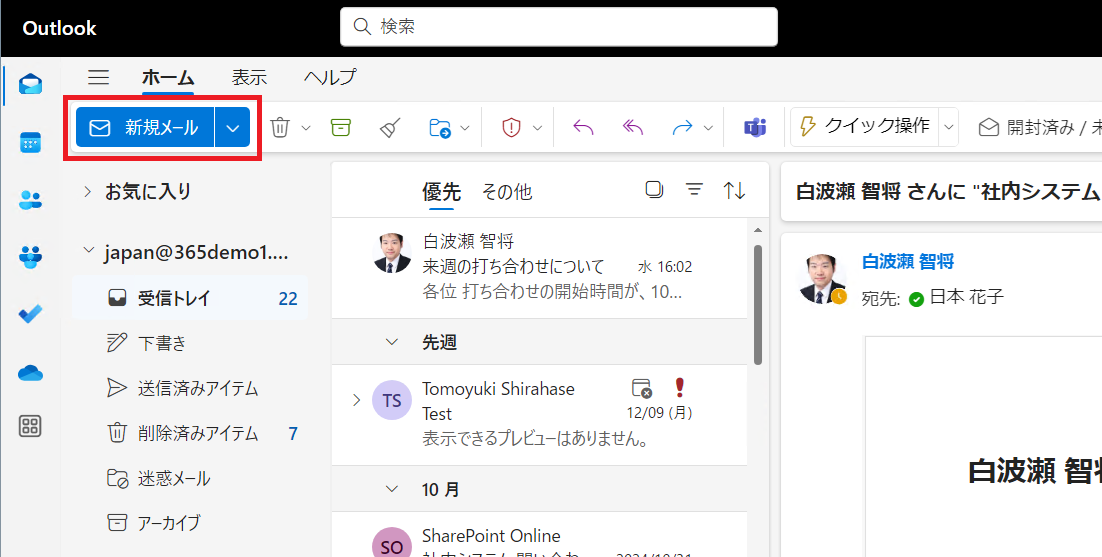This screenshot has height=557, width=1102.
Task: Open the Test email from Tomoyuki Shirahase
Action: pos(539,414)
